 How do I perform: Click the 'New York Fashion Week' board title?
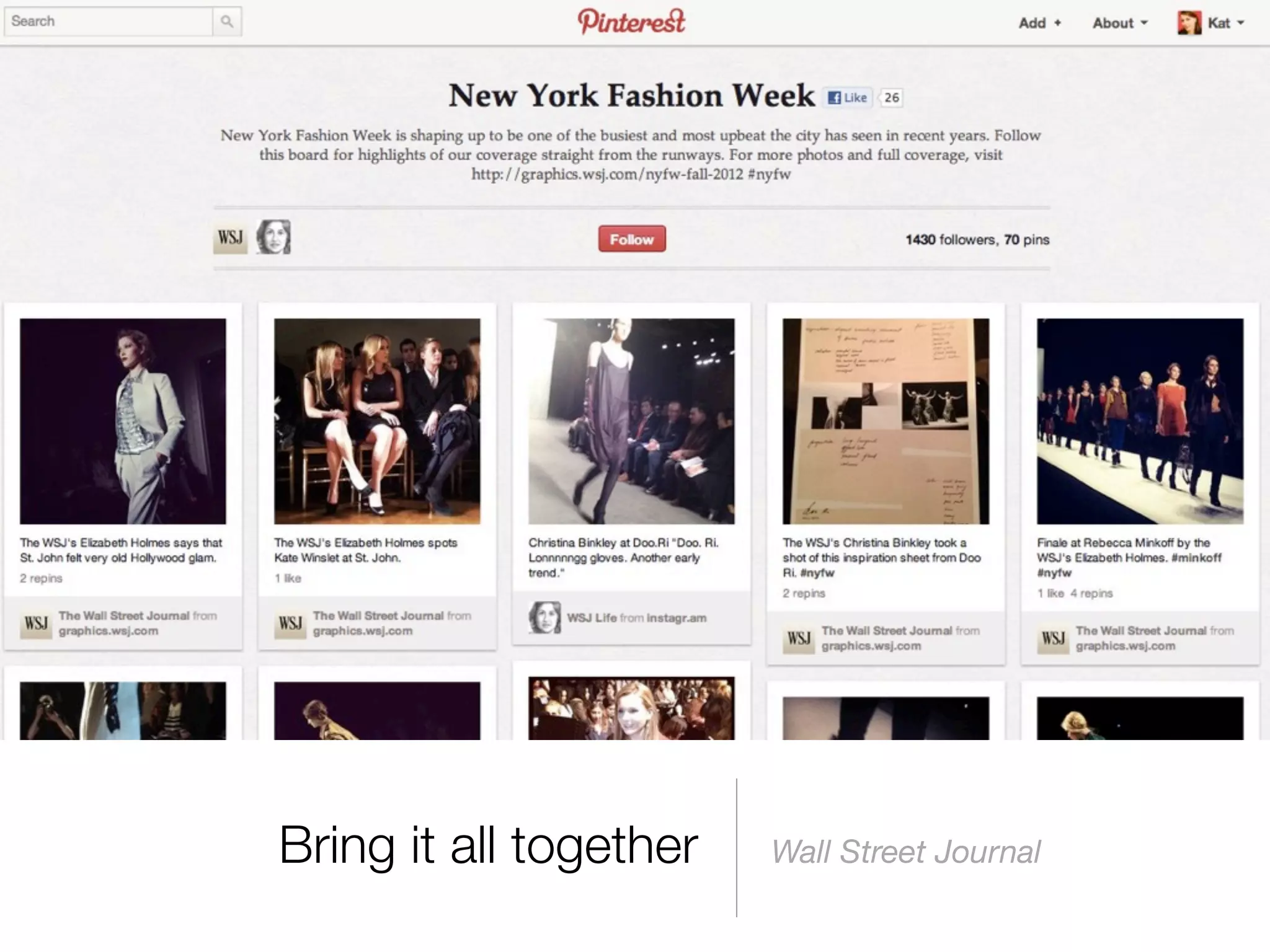coord(631,96)
